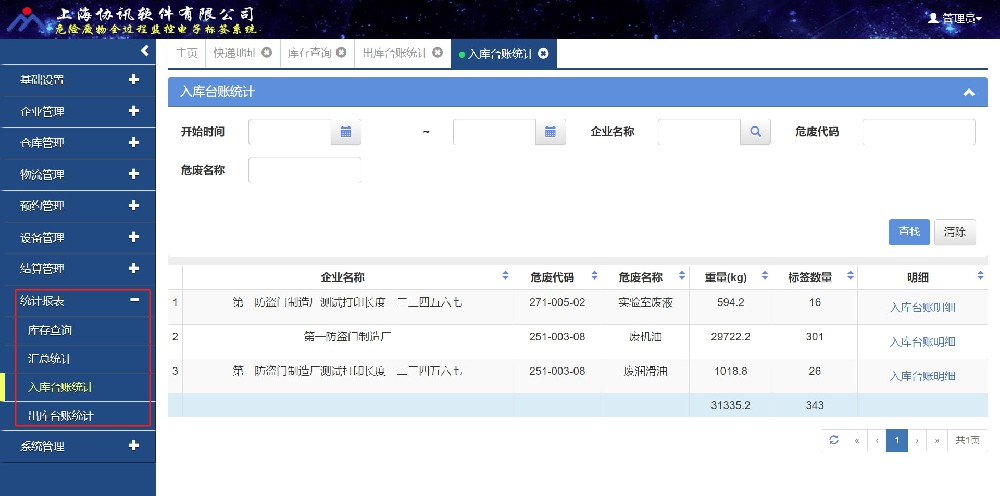Click the total label count 343
The image size is (1000, 496).
click(814, 405)
